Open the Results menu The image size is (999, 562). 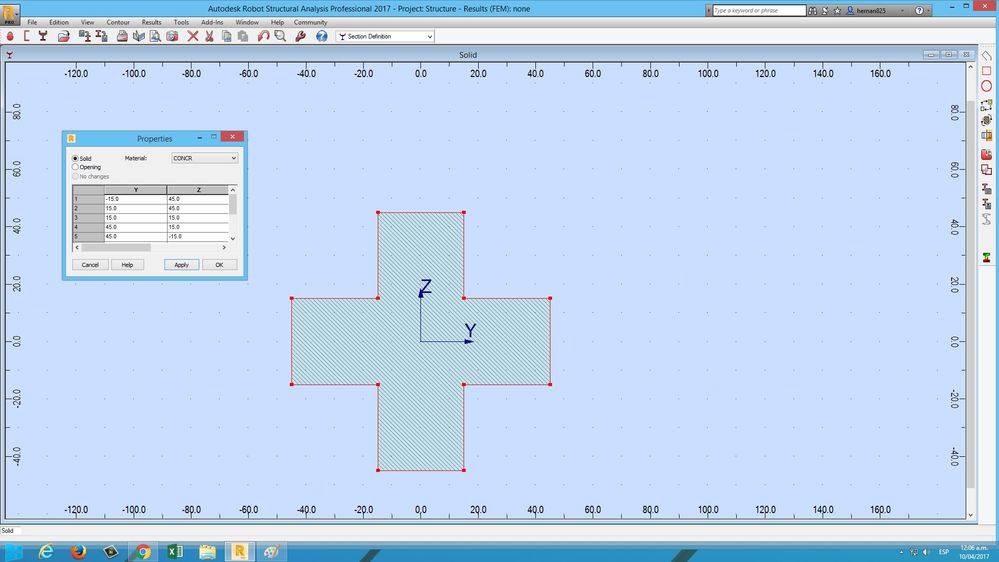pyautogui.click(x=151, y=22)
